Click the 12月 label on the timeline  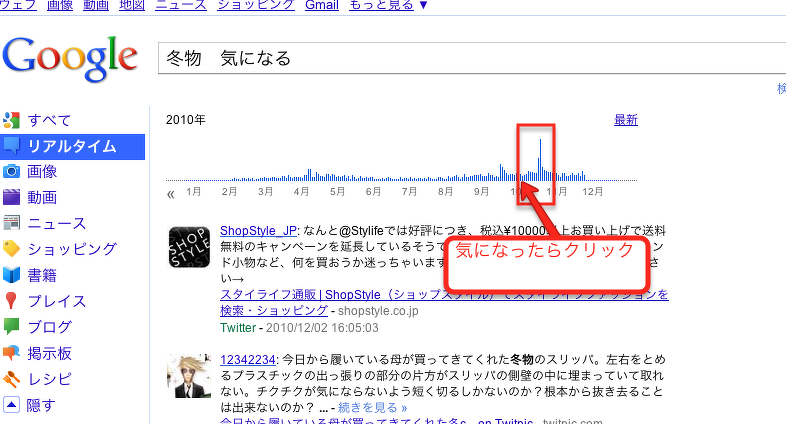point(593,191)
